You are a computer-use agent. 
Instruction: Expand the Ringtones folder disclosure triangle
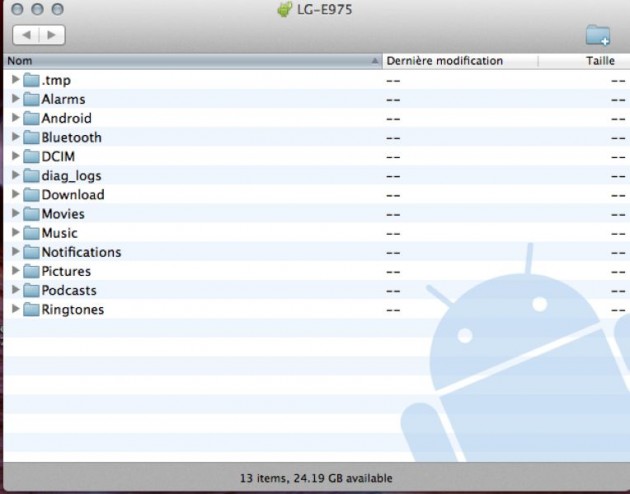click(x=15, y=309)
